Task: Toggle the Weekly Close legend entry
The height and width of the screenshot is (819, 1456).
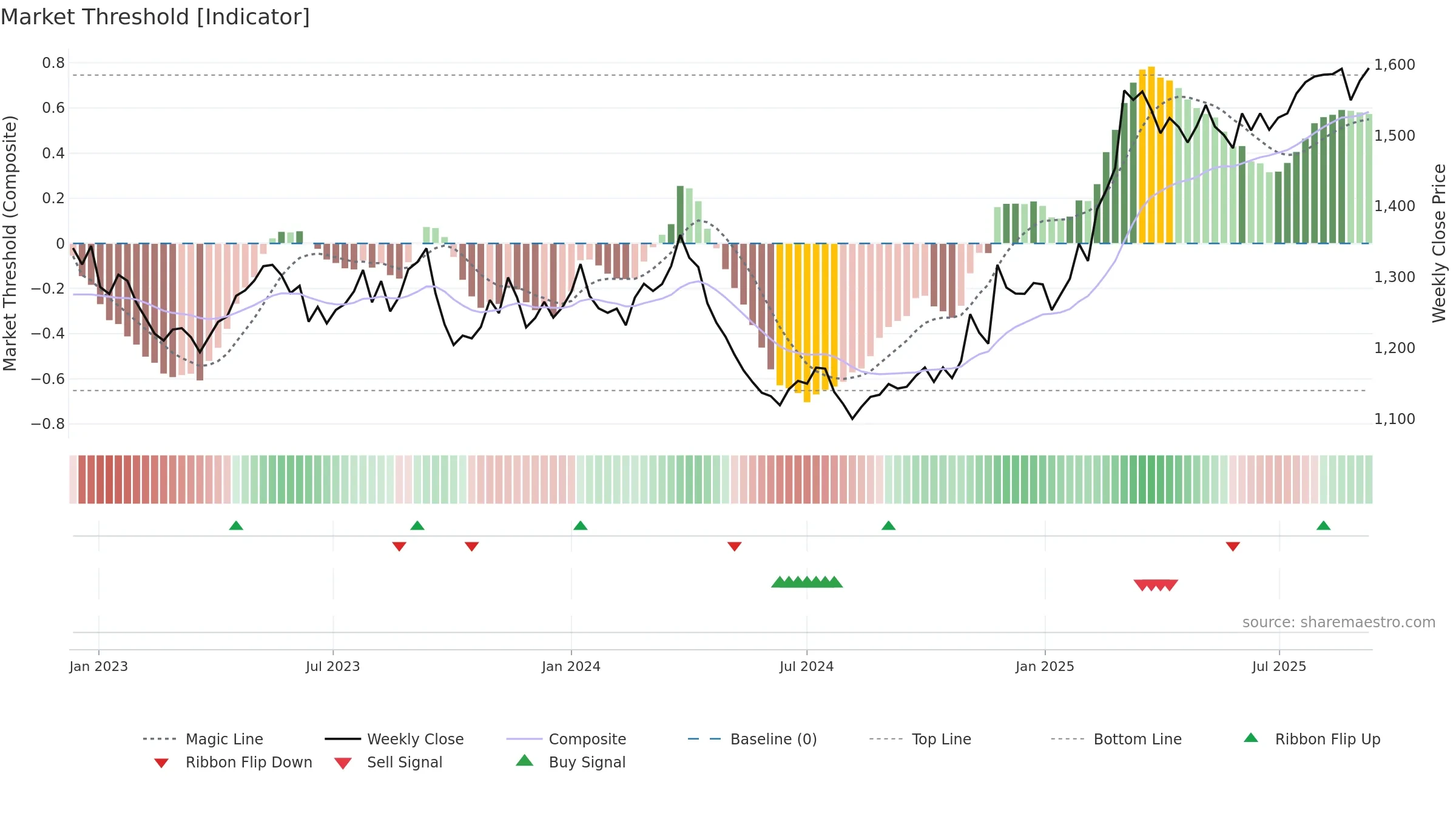Action: pos(394,739)
